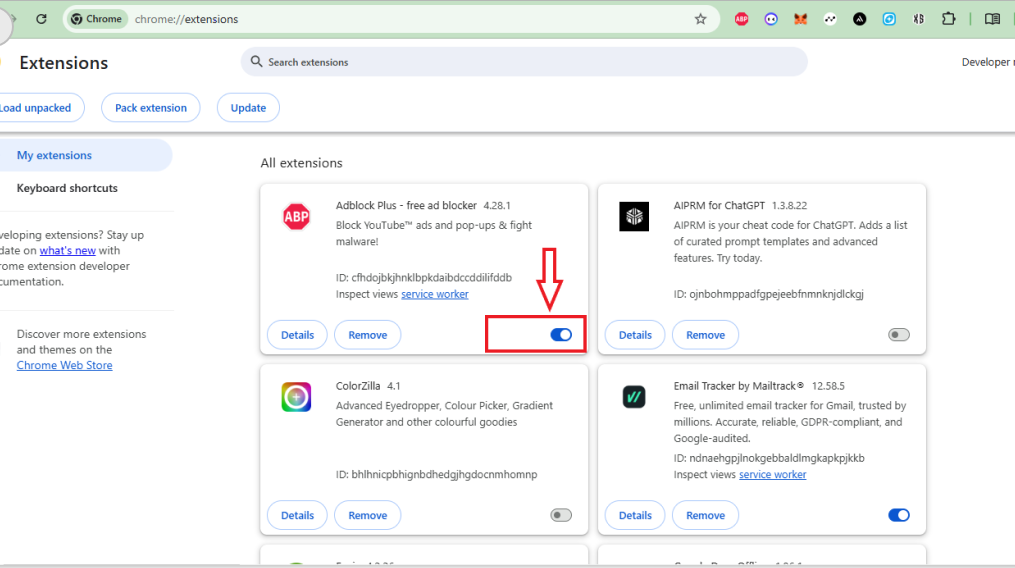Viewport: 1015px width, 568px height.
Task: Open the Extensions puzzle piece menu
Action: (949, 19)
